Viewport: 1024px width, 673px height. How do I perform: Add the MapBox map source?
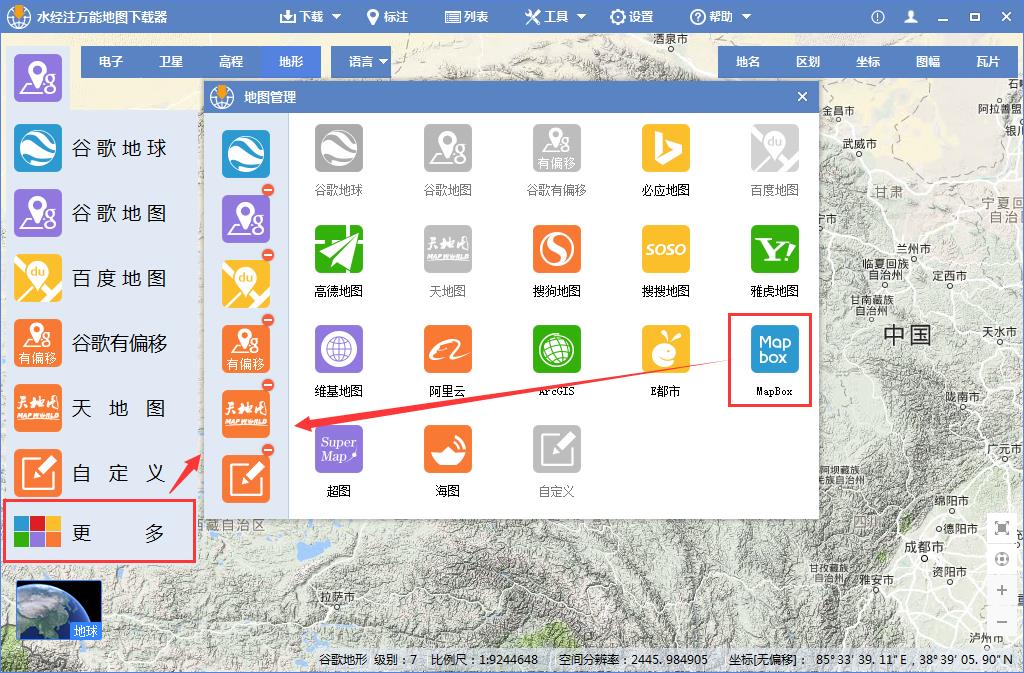click(775, 349)
